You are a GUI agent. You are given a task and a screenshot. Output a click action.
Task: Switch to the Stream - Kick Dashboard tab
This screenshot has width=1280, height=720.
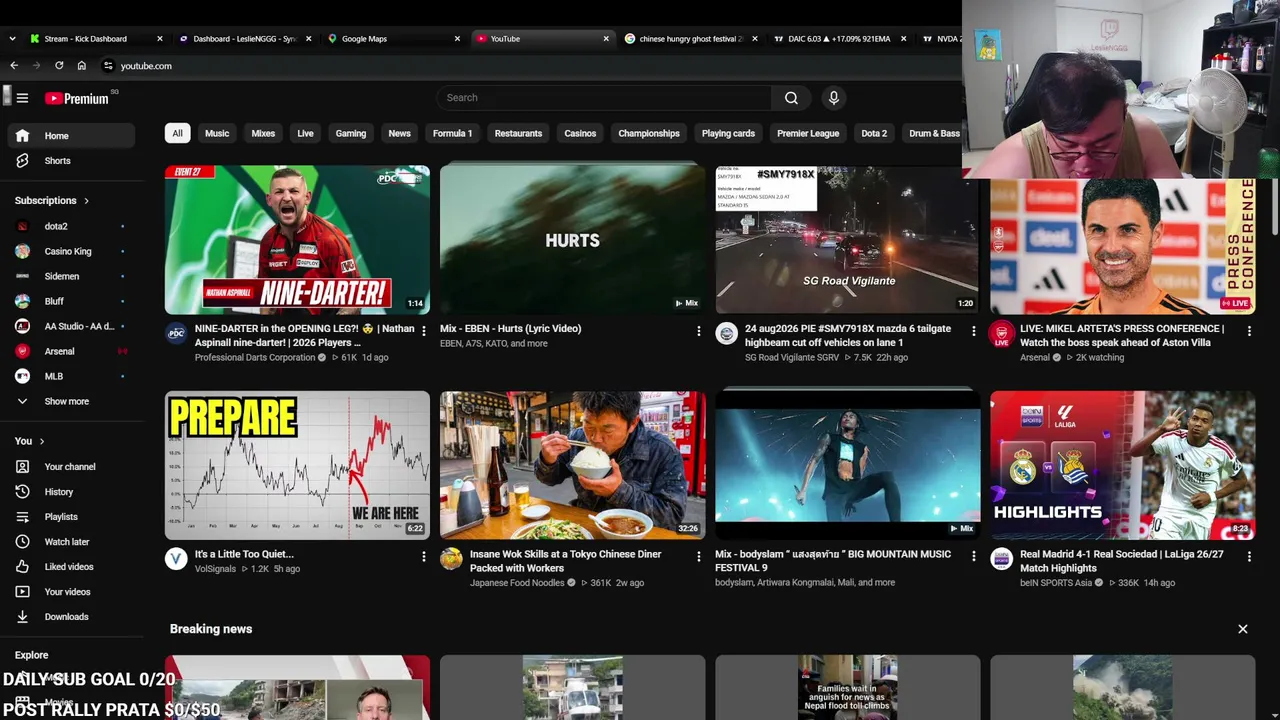point(96,39)
